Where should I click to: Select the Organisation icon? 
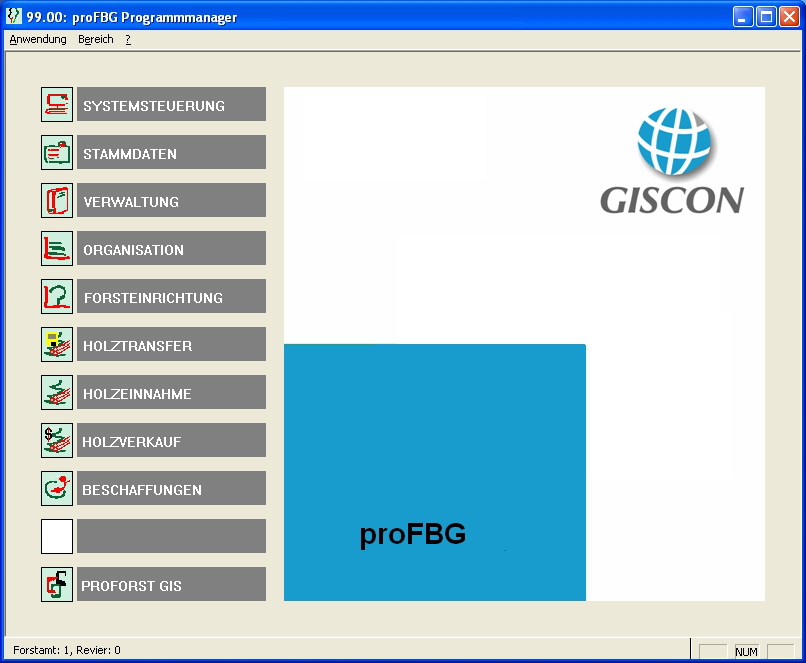56,247
